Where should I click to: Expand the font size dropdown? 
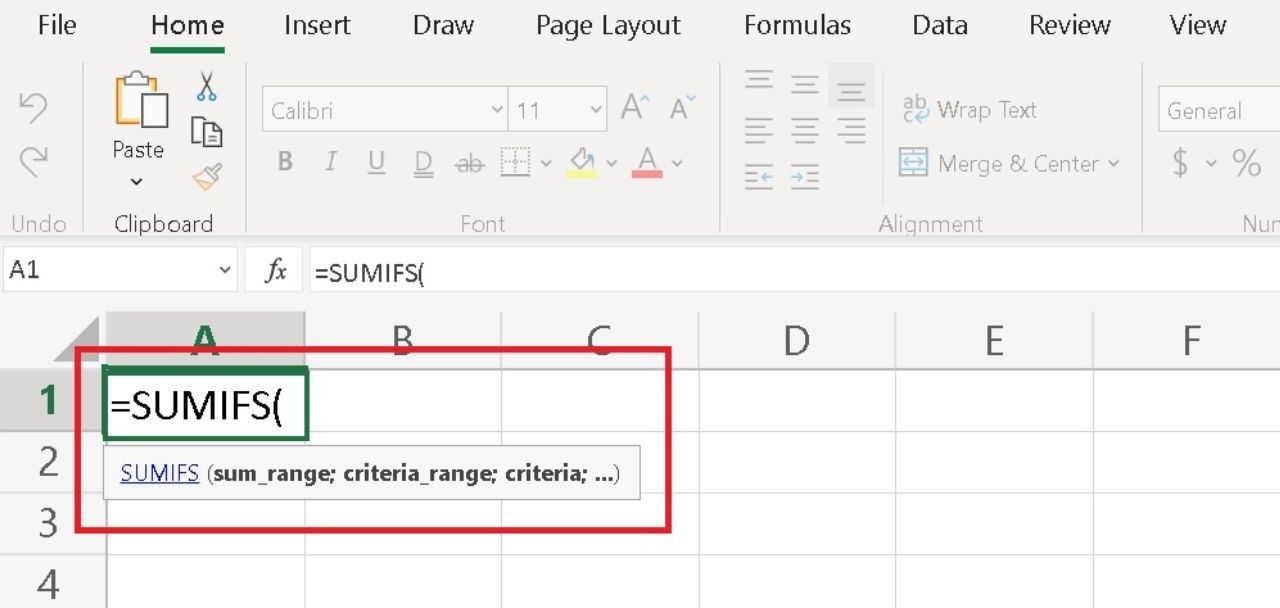tap(596, 110)
